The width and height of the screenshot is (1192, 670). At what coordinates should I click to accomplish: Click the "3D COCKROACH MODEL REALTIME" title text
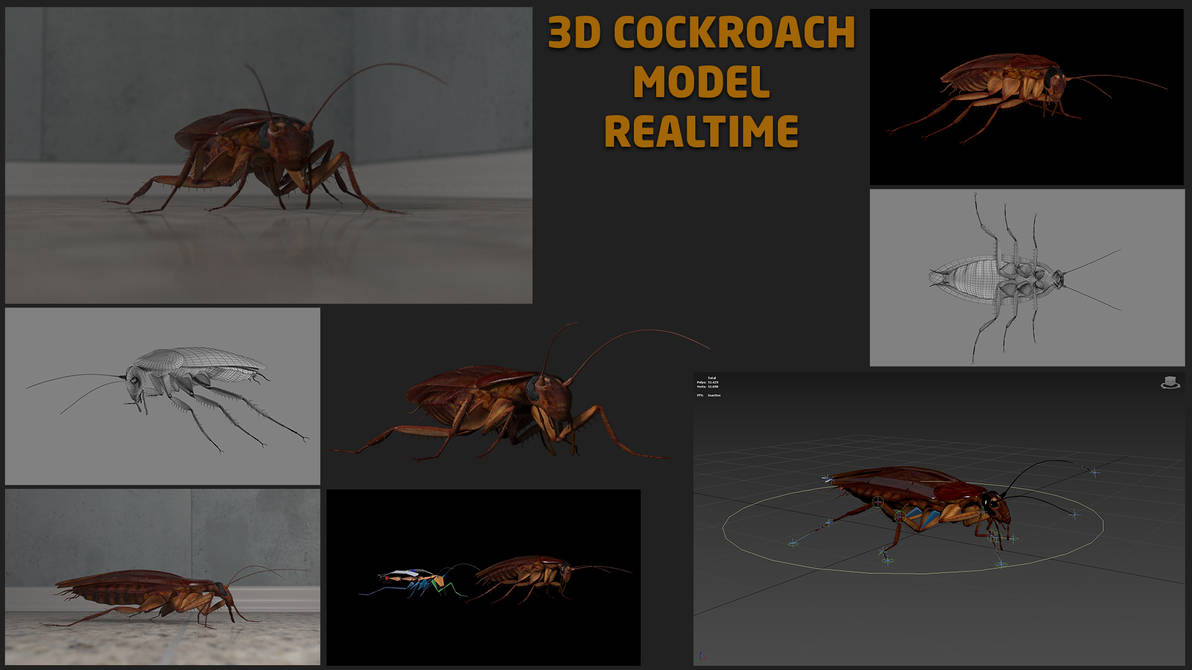[701, 81]
